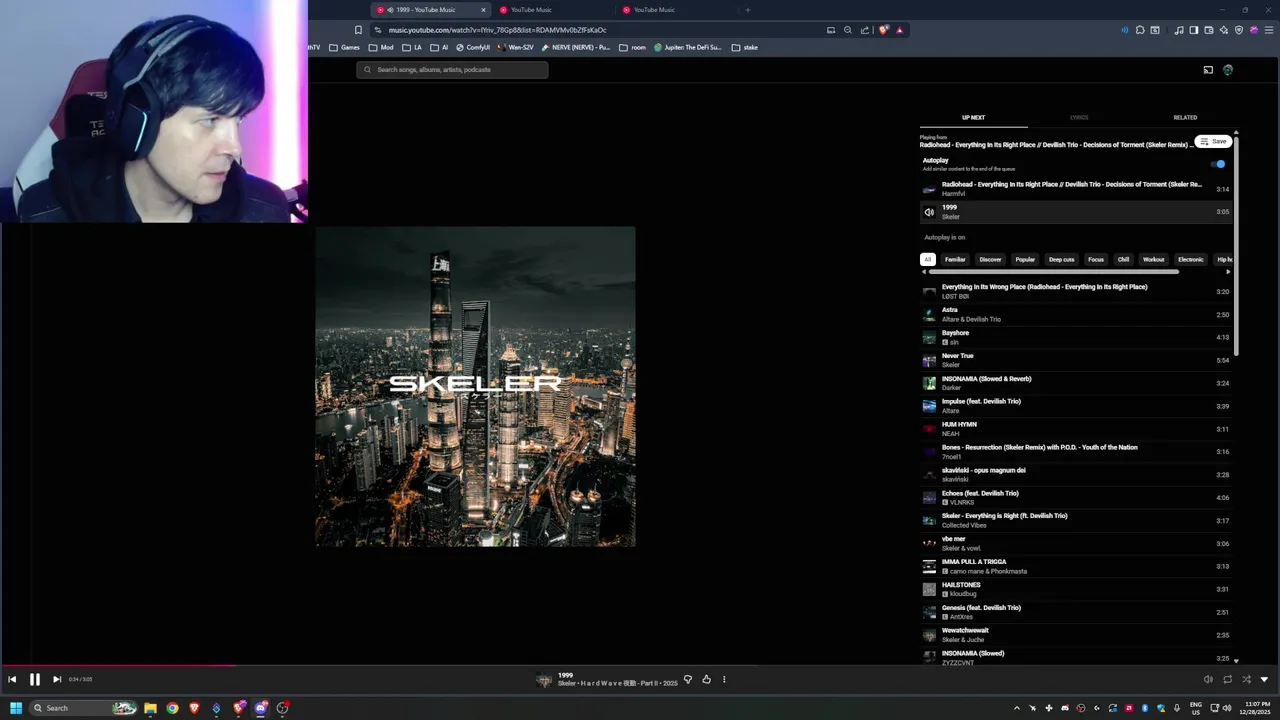
Task: Like the song 1999
Action: point(706,680)
